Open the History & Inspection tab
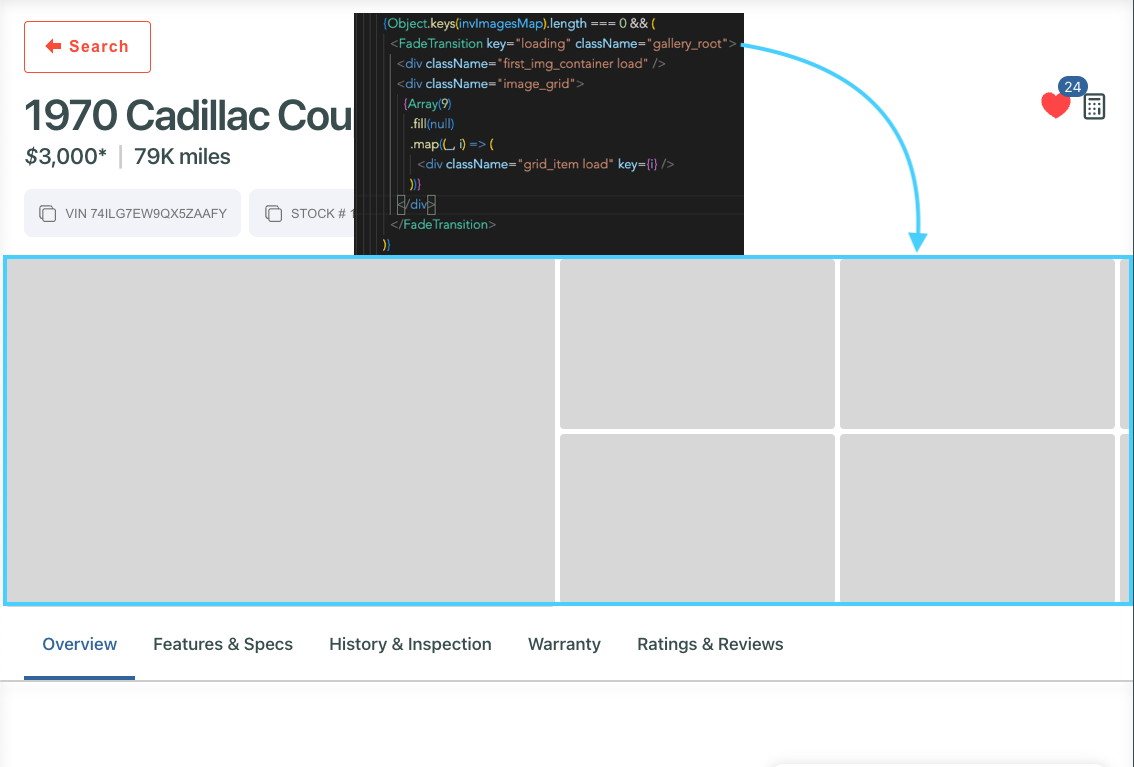Viewport: 1134px width, 767px height. [x=410, y=644]
